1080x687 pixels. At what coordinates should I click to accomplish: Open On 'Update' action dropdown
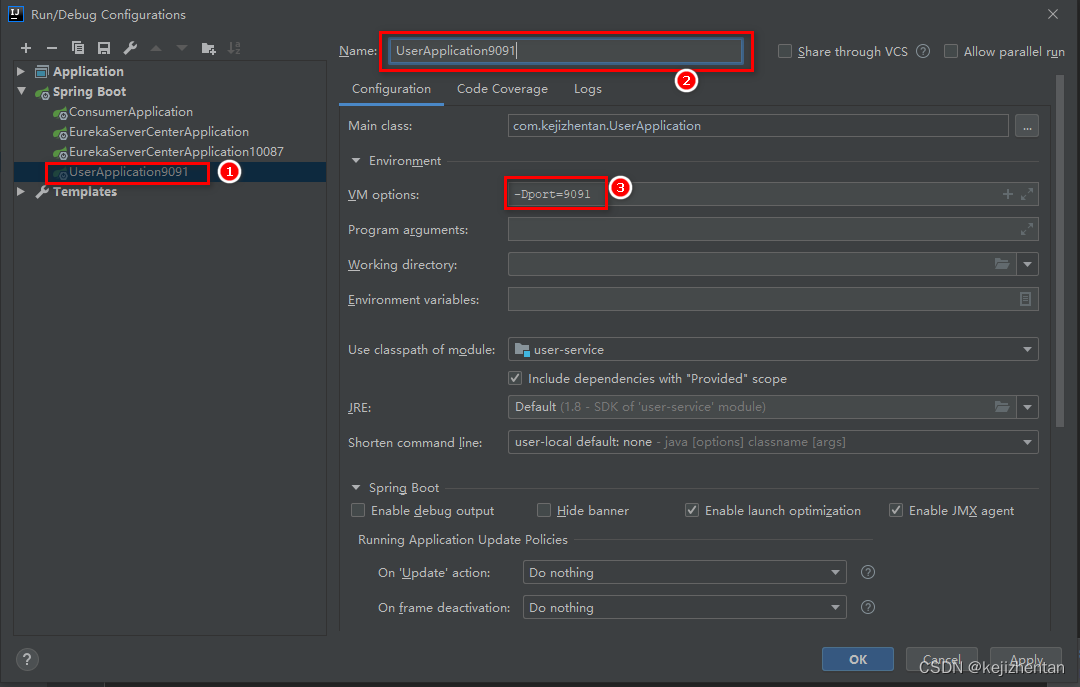pyautogui.click(x=835, y=572)
